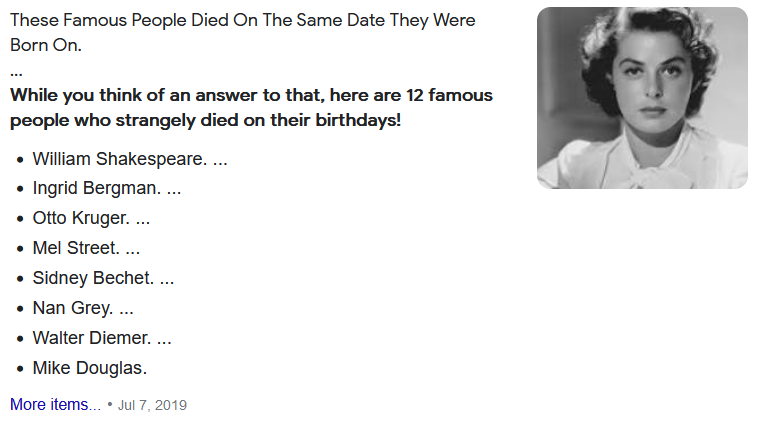Click the Ingrid Bergman portrait thumbnail
Viewport: 758px width, 426px height.
click(642, 98)
